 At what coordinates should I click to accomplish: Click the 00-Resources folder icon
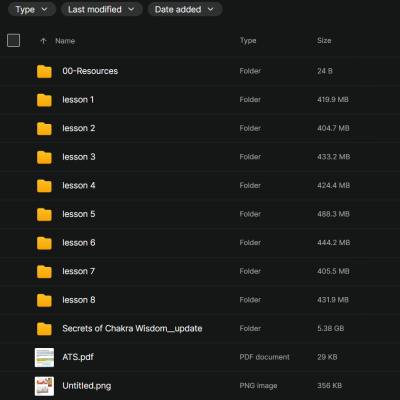tap(44, 71)
